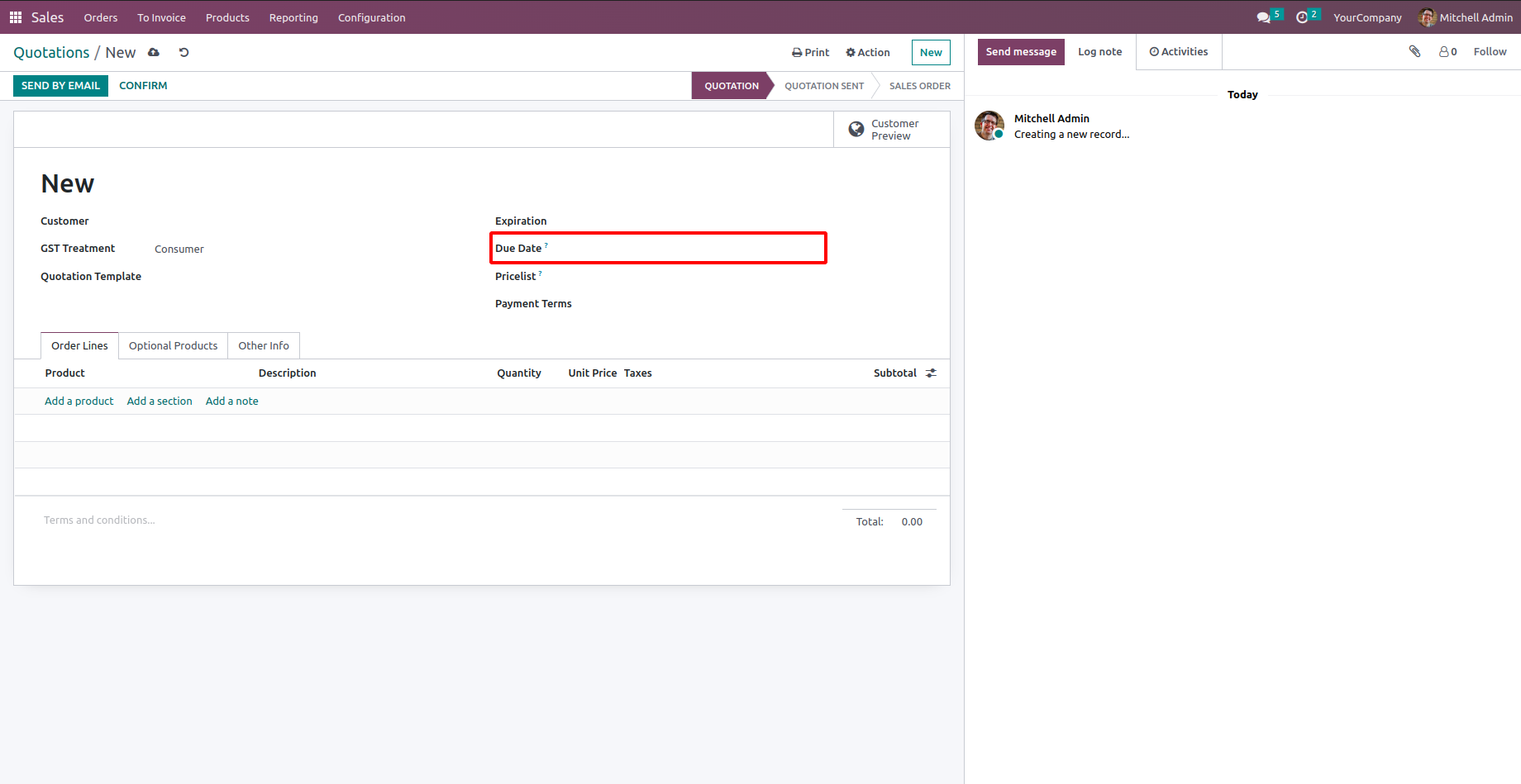The width and height of the screenshot is (1521, 784).
Task: Click the Quotations breadcrumb link
Action: point(51,52)
